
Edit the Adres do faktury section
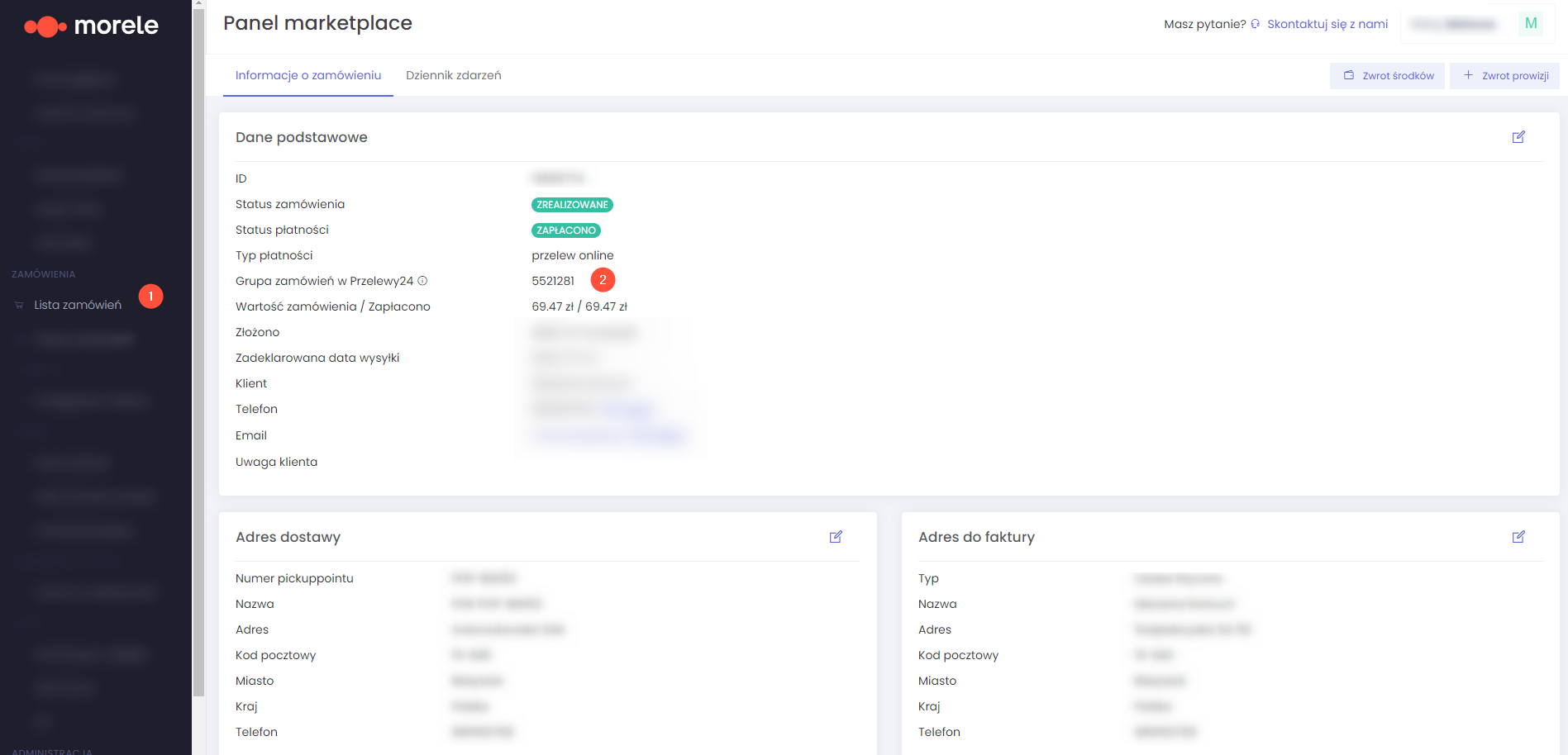coord(1518,537)
